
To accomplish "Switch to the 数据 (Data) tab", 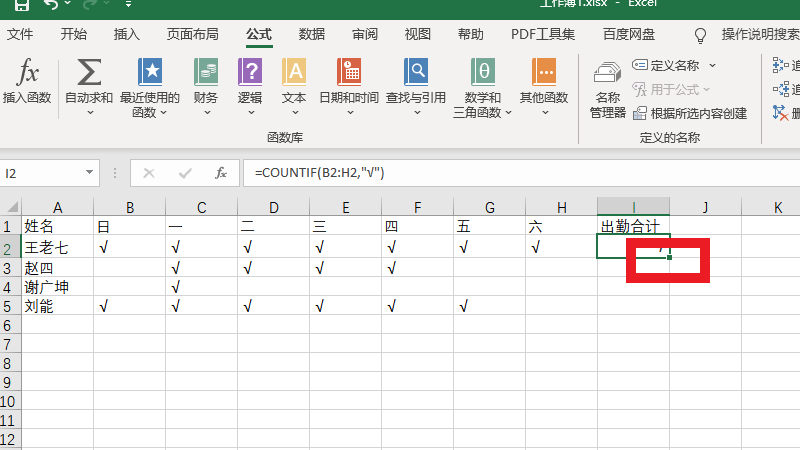I will pos(311,34).
